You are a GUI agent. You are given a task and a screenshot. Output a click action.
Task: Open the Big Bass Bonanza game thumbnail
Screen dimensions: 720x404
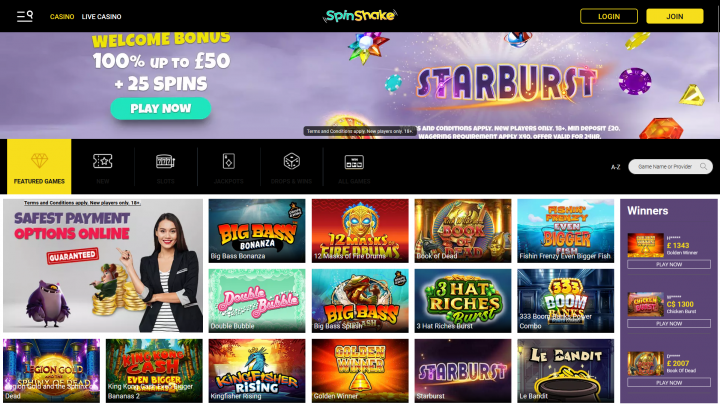click(257, 230)
